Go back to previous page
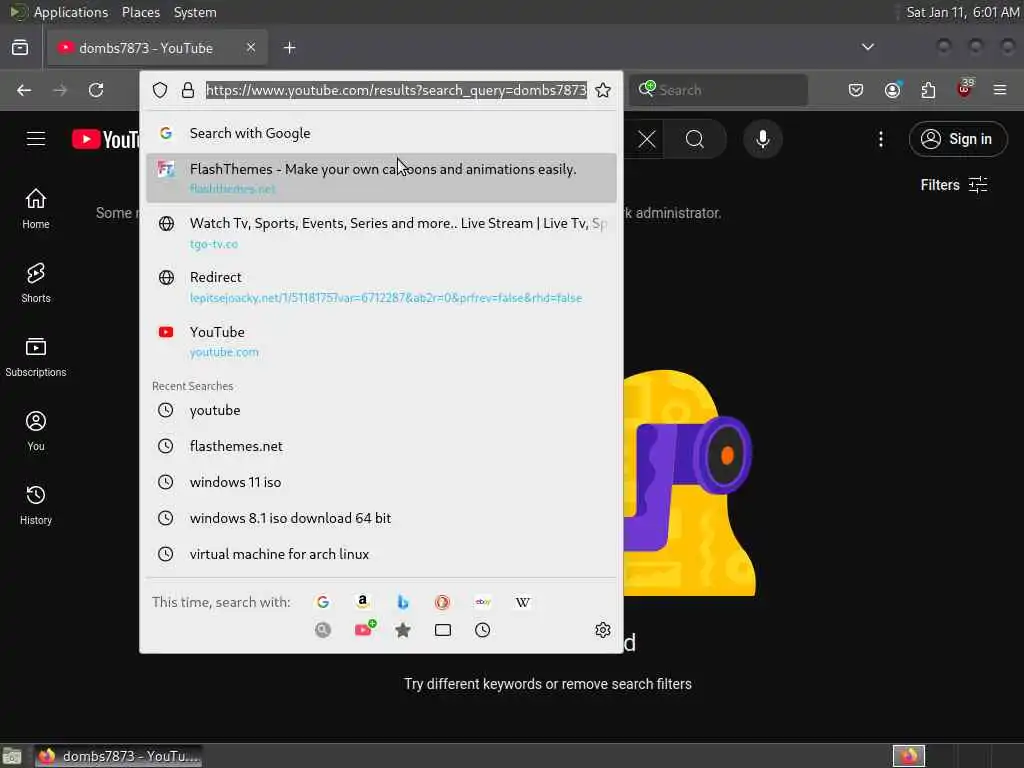This screenshot has height=768, width=1024. click(24, 90)
